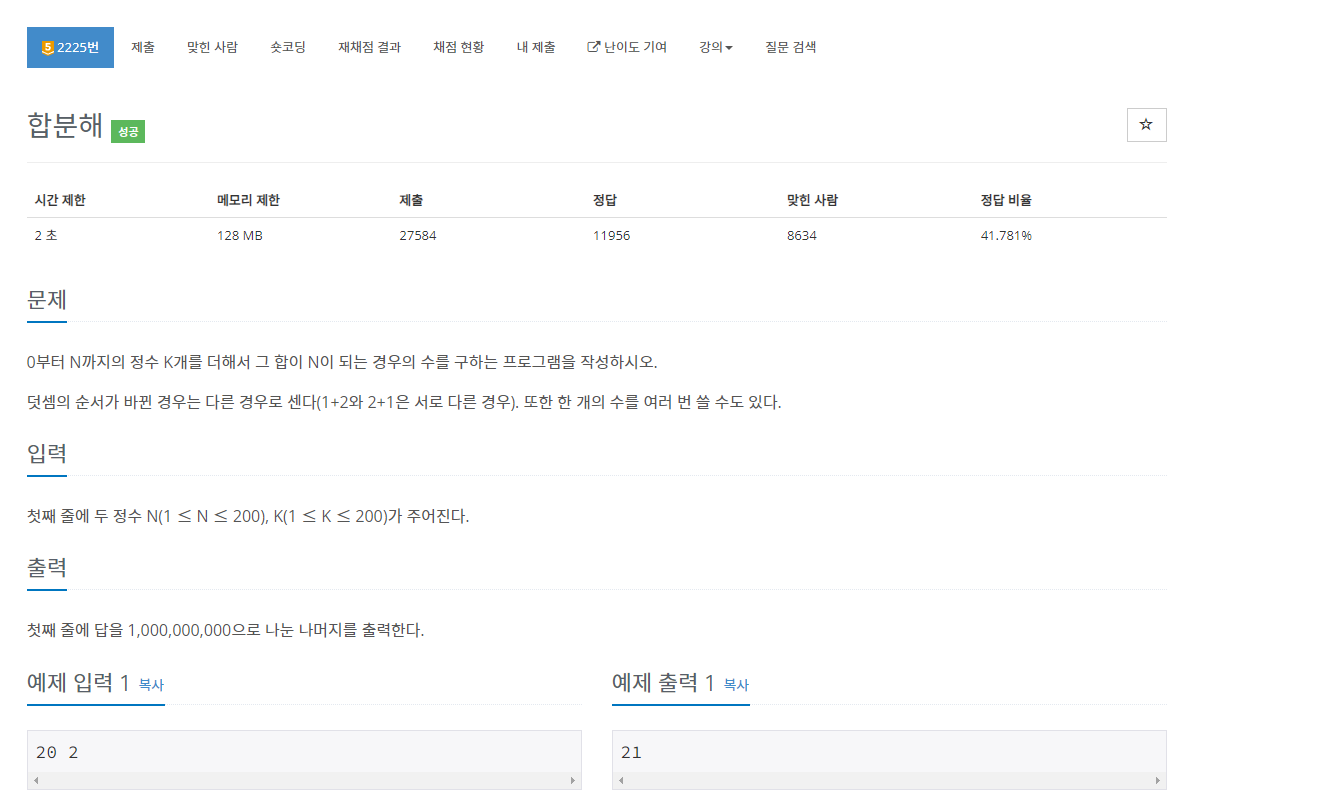
Task: Open the 제출 tab
Action: (x=143, y=47)
